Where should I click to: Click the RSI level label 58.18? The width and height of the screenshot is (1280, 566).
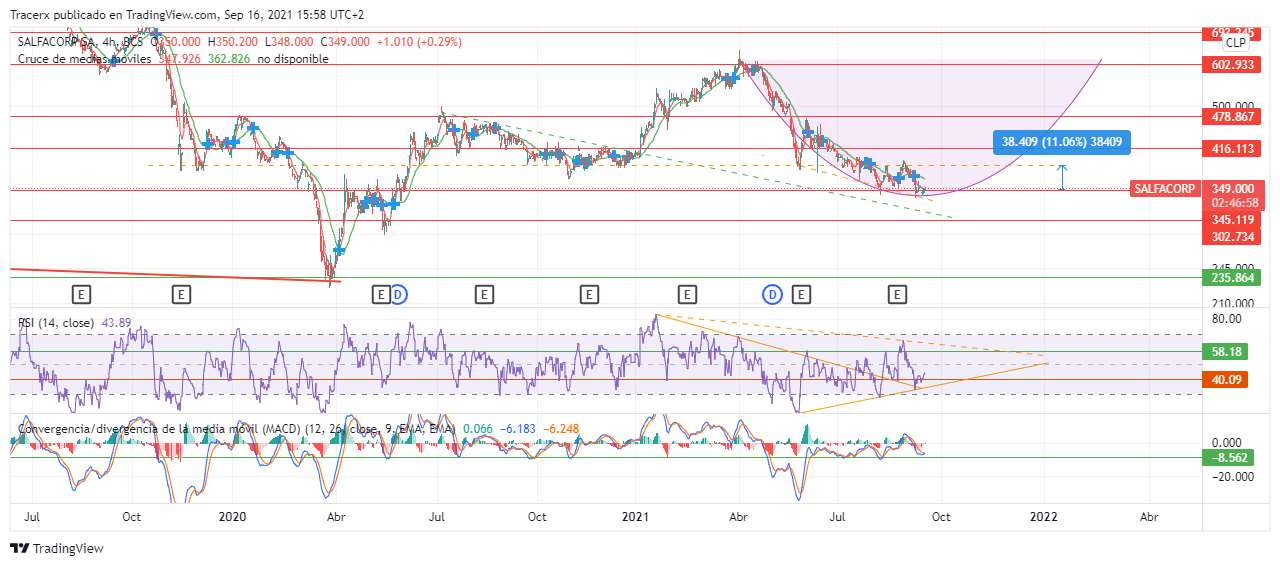pos(1225,352)
